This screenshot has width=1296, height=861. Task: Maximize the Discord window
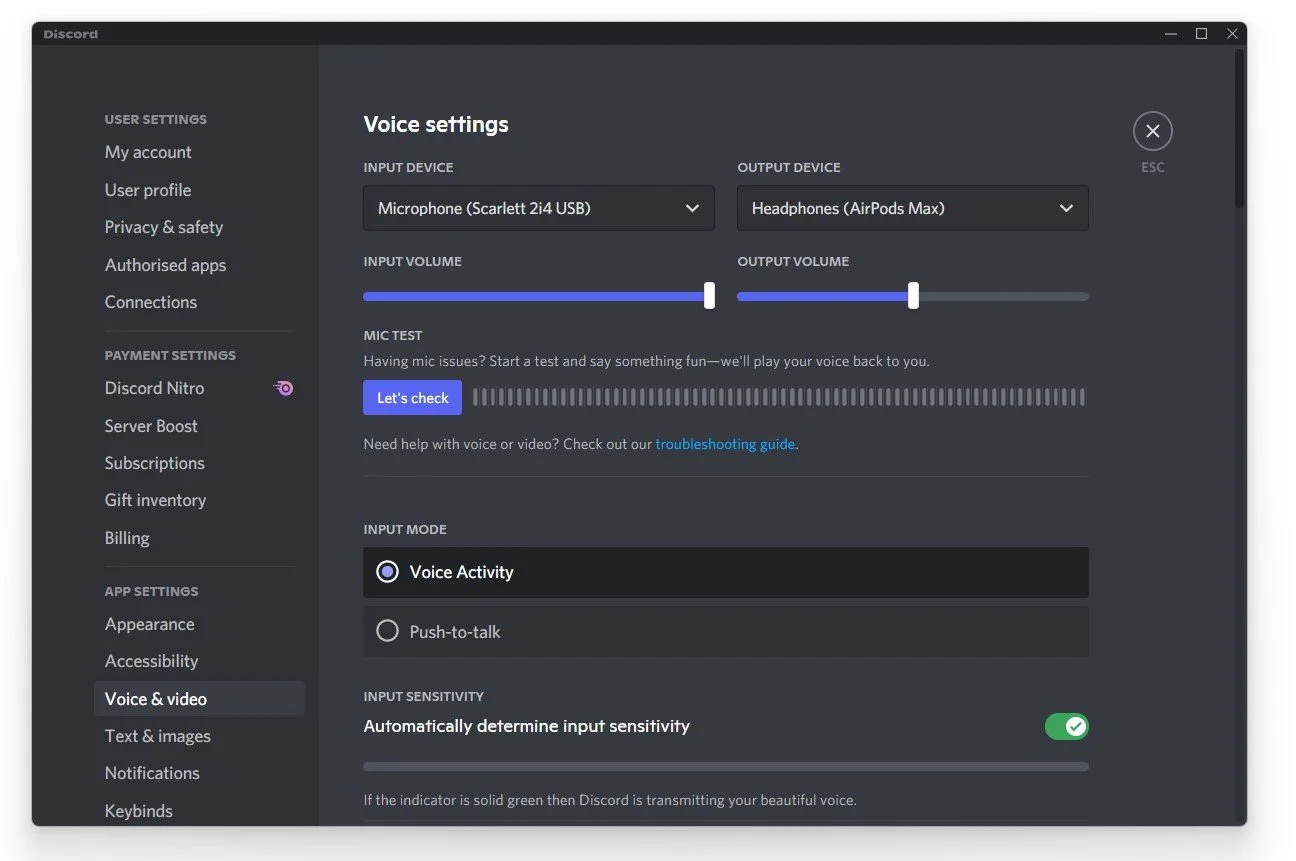[x=1202, y=34]
